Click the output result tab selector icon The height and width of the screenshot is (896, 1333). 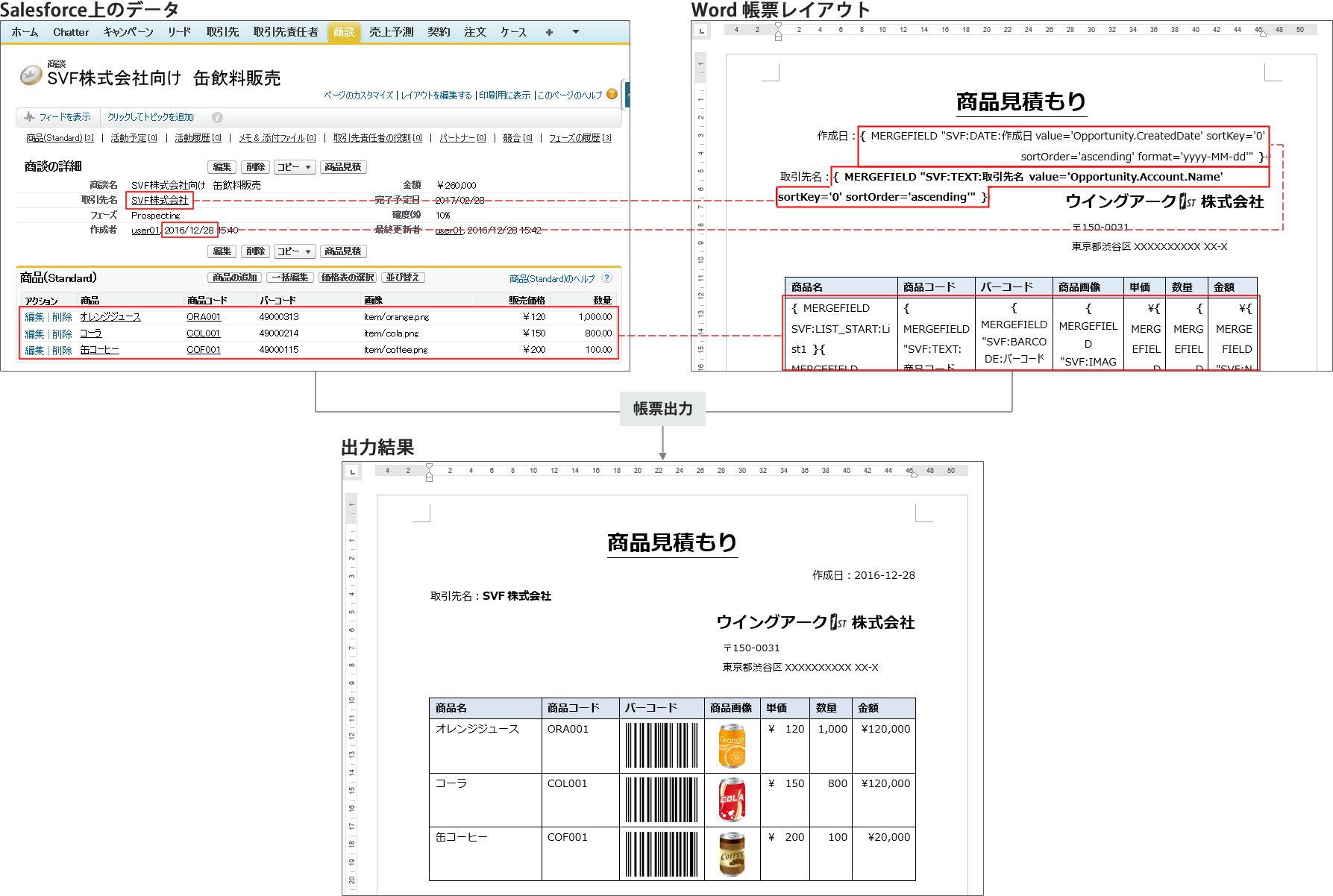point(352,471)
